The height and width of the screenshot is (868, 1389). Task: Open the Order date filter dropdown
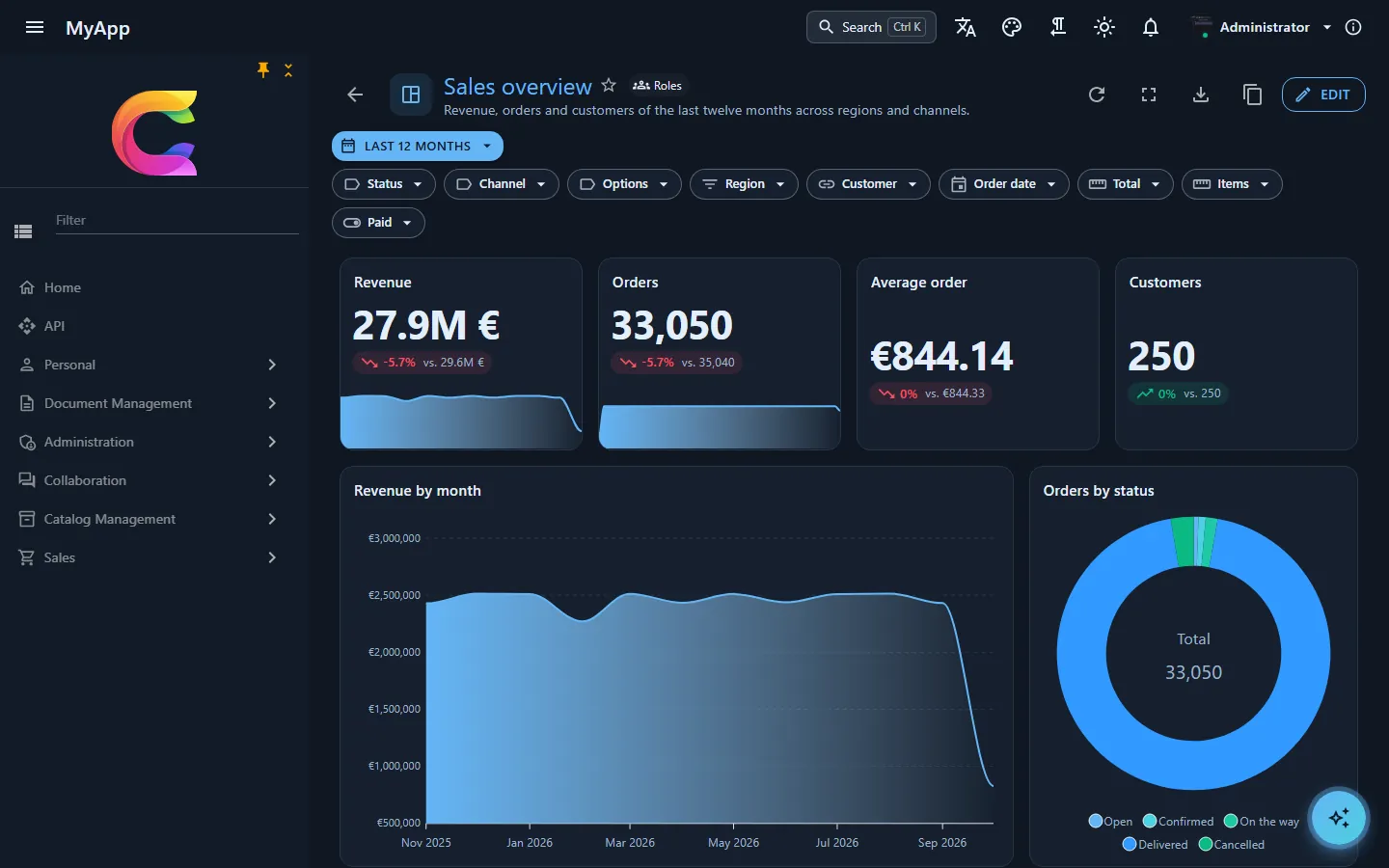(x=1004, y=184)
